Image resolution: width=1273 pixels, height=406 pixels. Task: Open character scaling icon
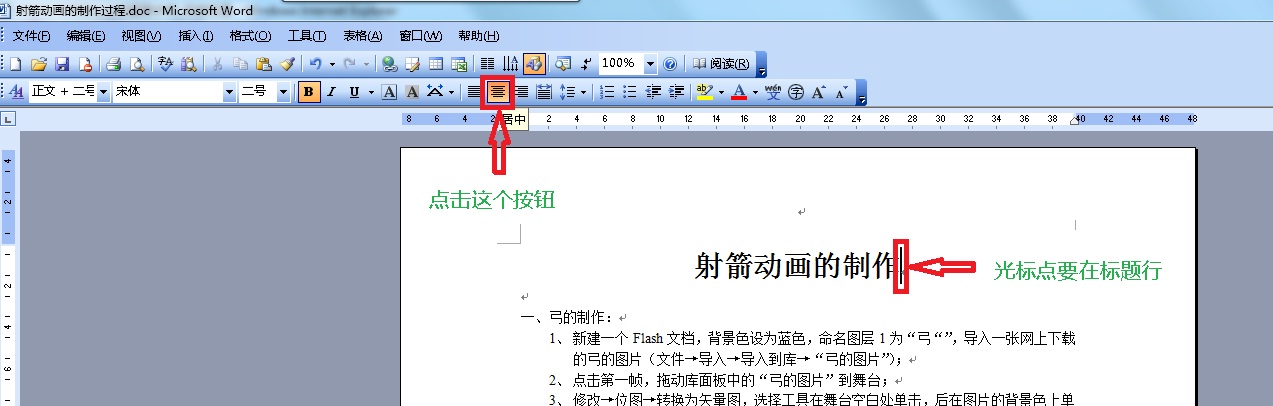pyautogui.click(x=433, y=92)
